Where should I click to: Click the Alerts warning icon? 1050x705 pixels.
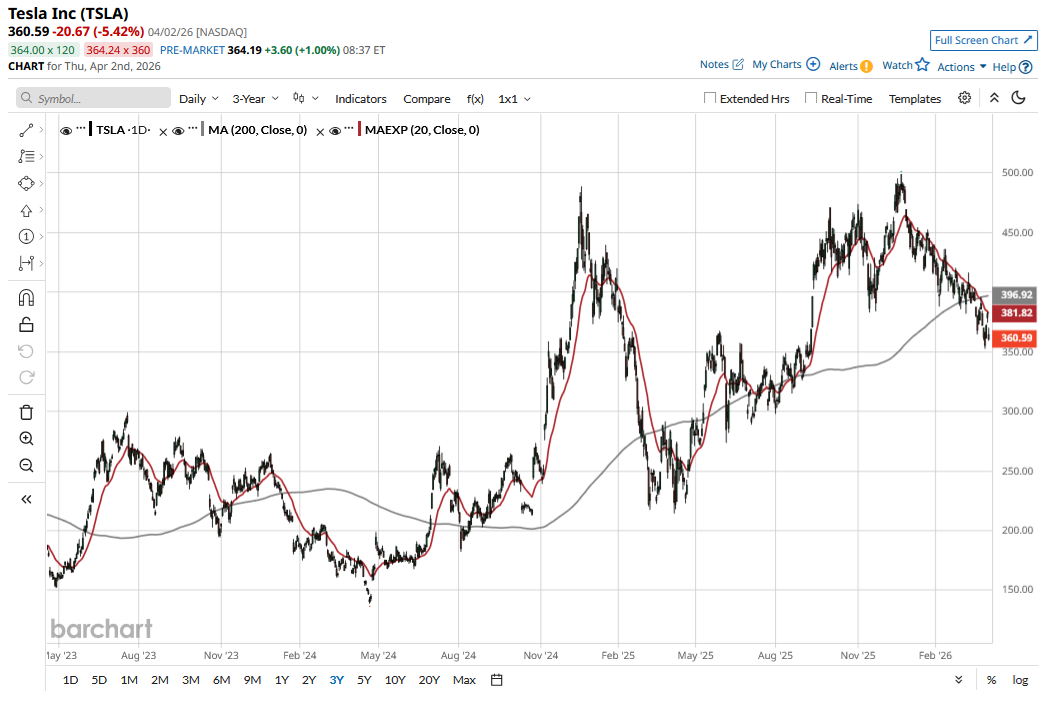click(x=867, y=66)
